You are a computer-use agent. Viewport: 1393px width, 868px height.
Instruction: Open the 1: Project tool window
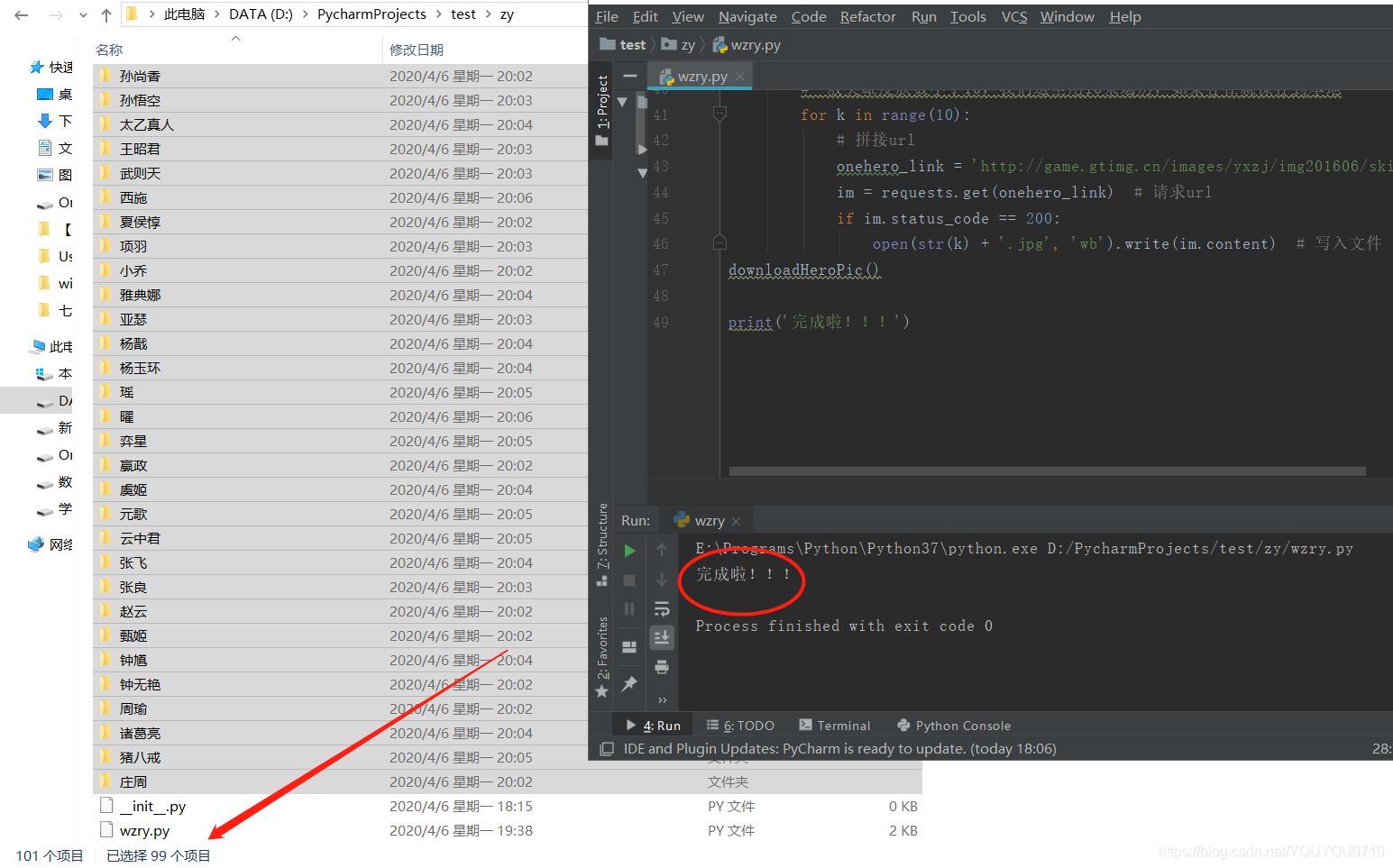point(601,110)
